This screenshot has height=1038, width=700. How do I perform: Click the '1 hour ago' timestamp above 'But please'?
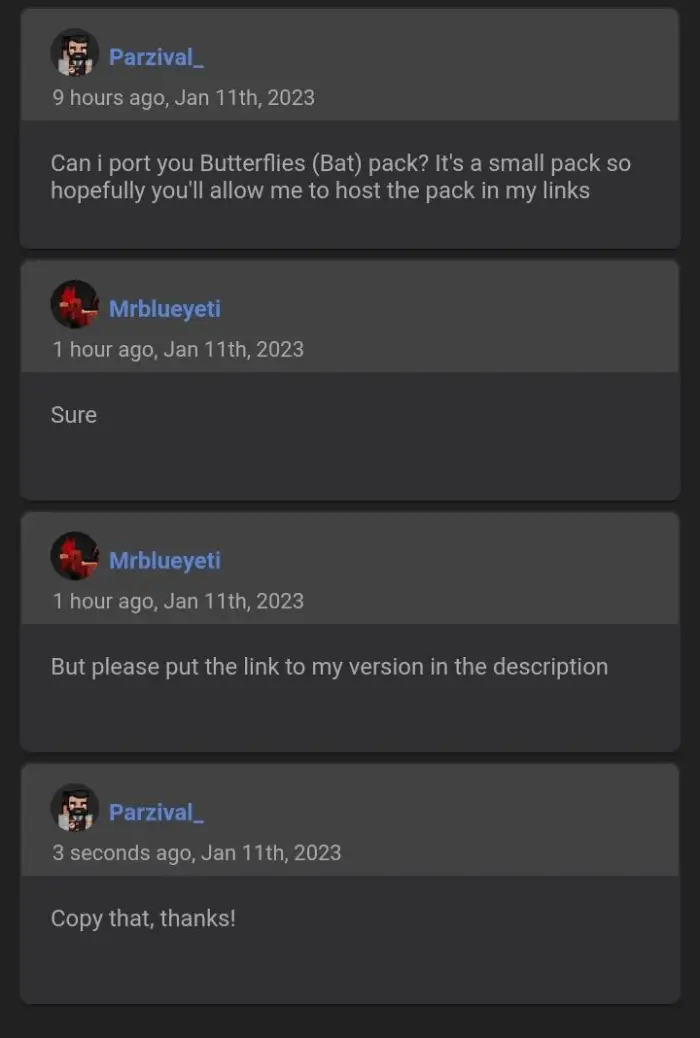178,601
